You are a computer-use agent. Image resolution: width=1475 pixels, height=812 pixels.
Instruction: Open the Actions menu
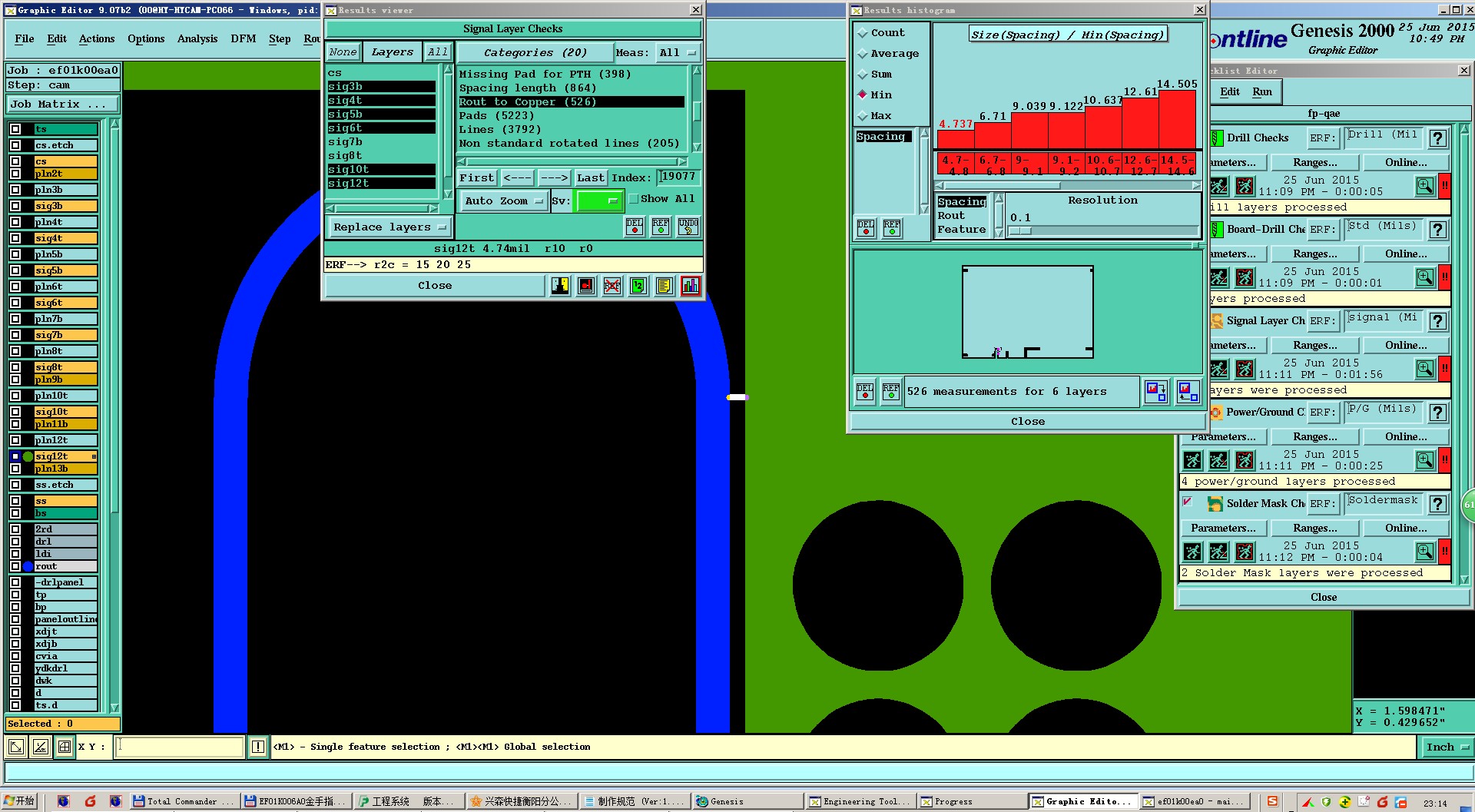pyautogui.click(x=97, y=38)
